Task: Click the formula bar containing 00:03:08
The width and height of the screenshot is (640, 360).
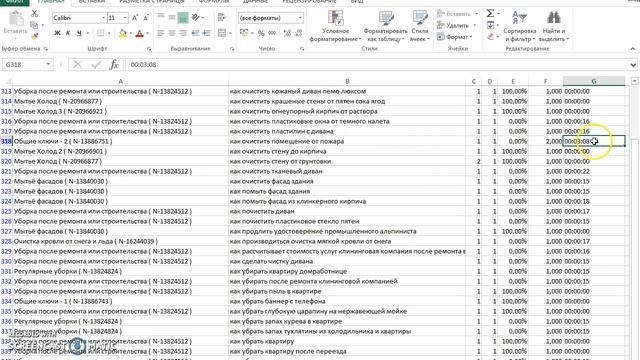Action: click(376, 65)
